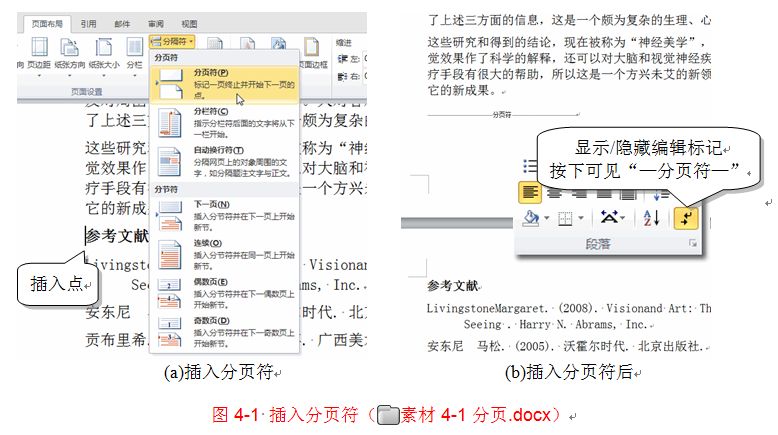Click the 参考文献 heading in right document

point(453,286)
